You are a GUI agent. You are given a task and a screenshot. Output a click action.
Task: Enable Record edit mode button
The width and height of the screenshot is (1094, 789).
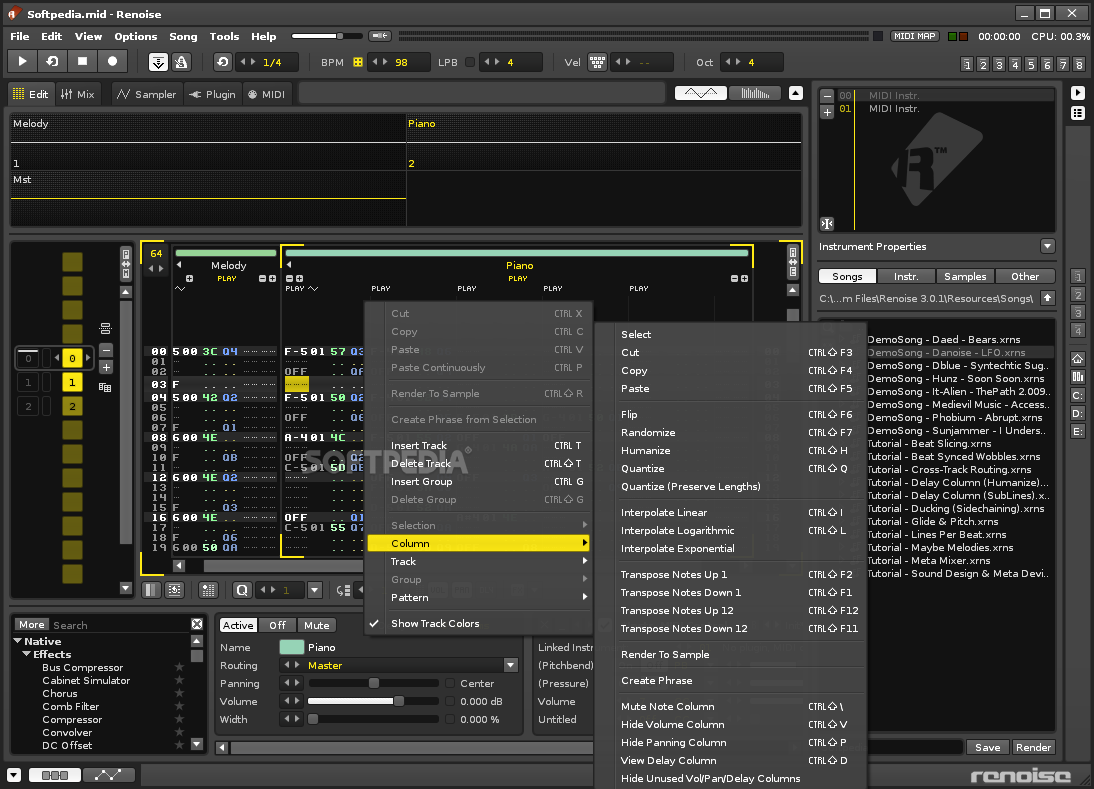tap(112, 61)
